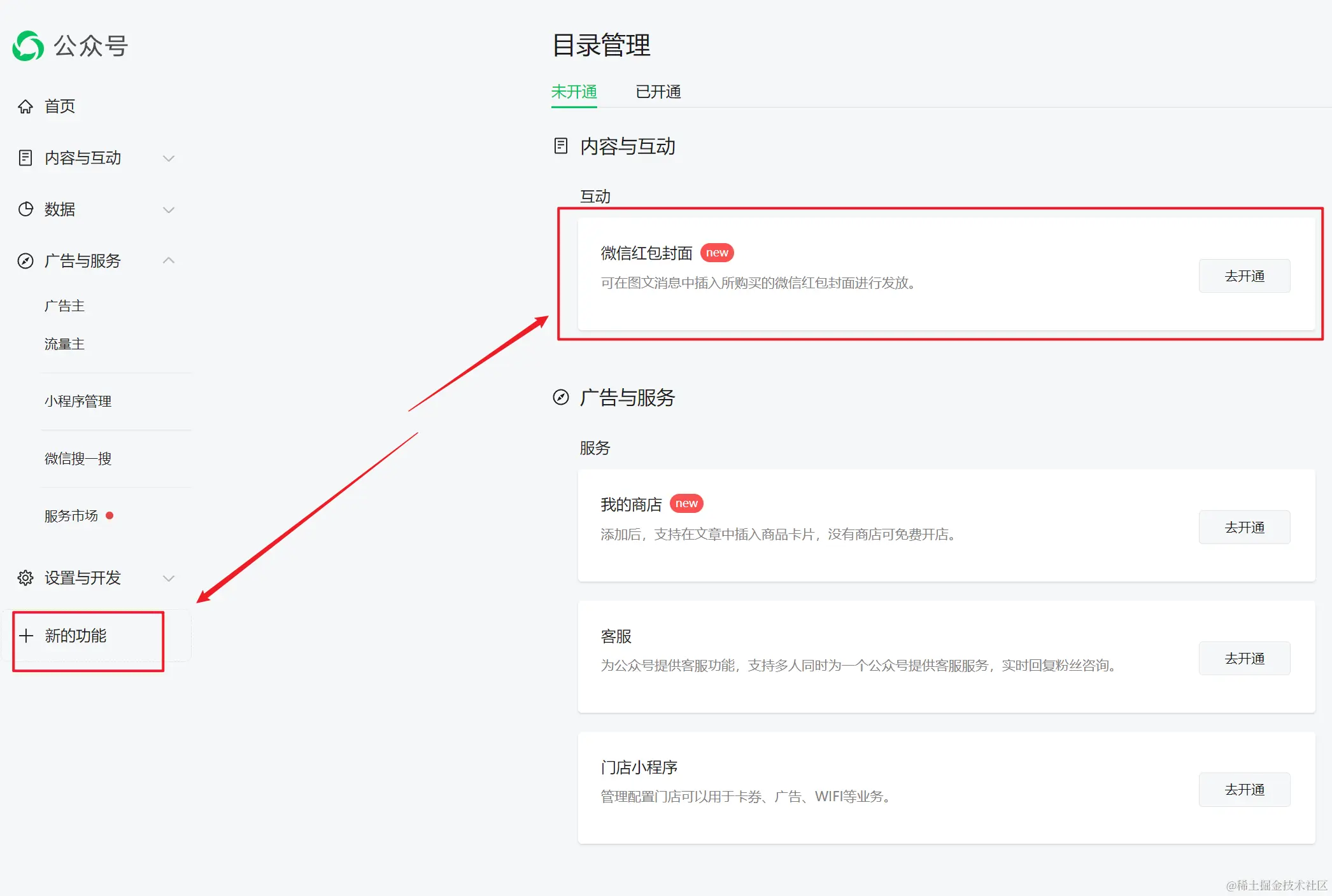
Task: Click the 数据 sidebar label
Action: point(60,209)
